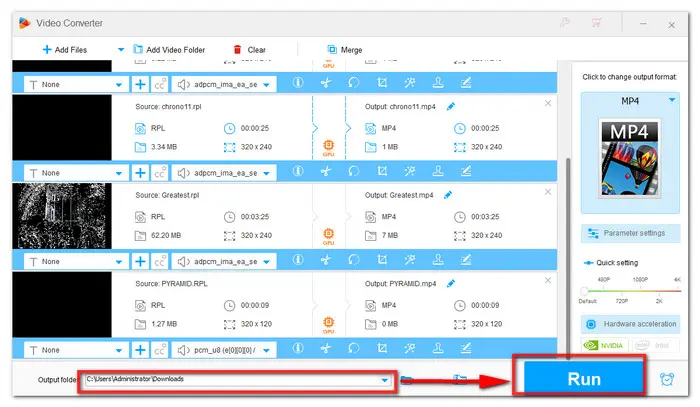Show file info for chrono11.rpl
The width and height of the screenshot is (700, 407).
(x=296, y=172)
